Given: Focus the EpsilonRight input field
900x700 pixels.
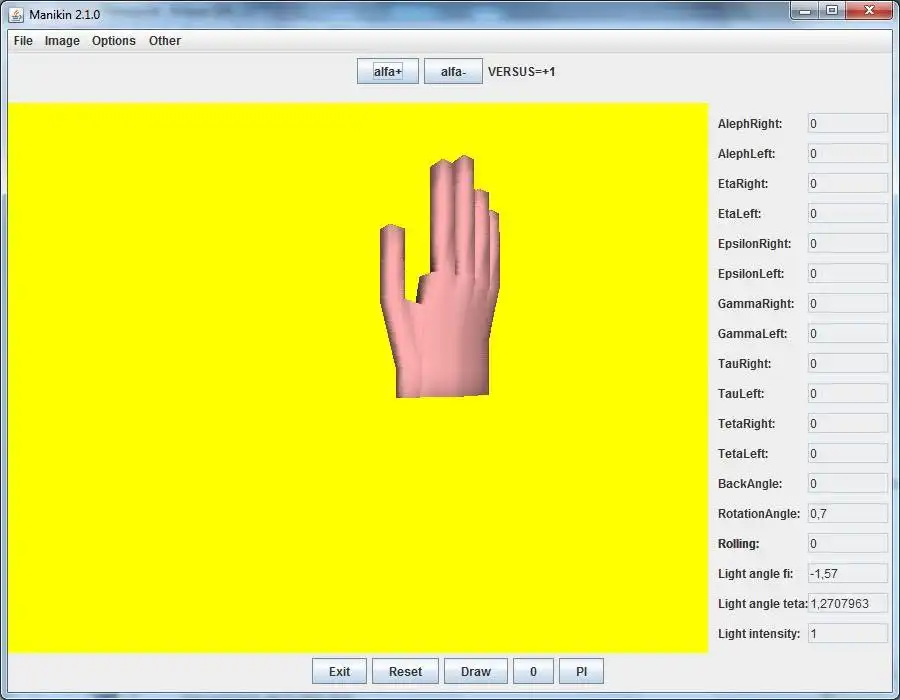Looking at the screenshot, I should click(848, 244).
